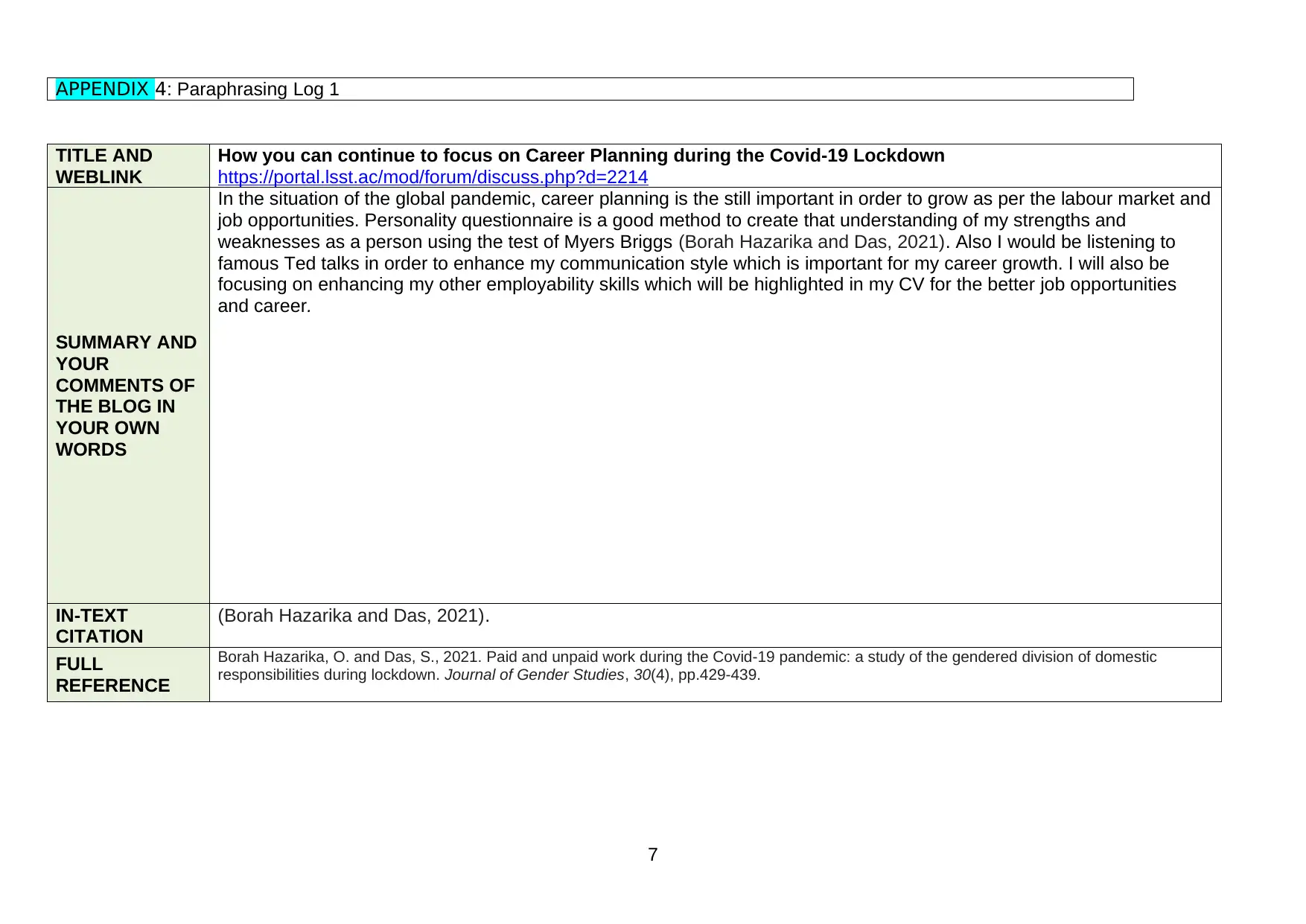This screenshot has height=924, width=1306.
Task: Click 'Journal of Gender Studies' italic text
Action: 534,675
